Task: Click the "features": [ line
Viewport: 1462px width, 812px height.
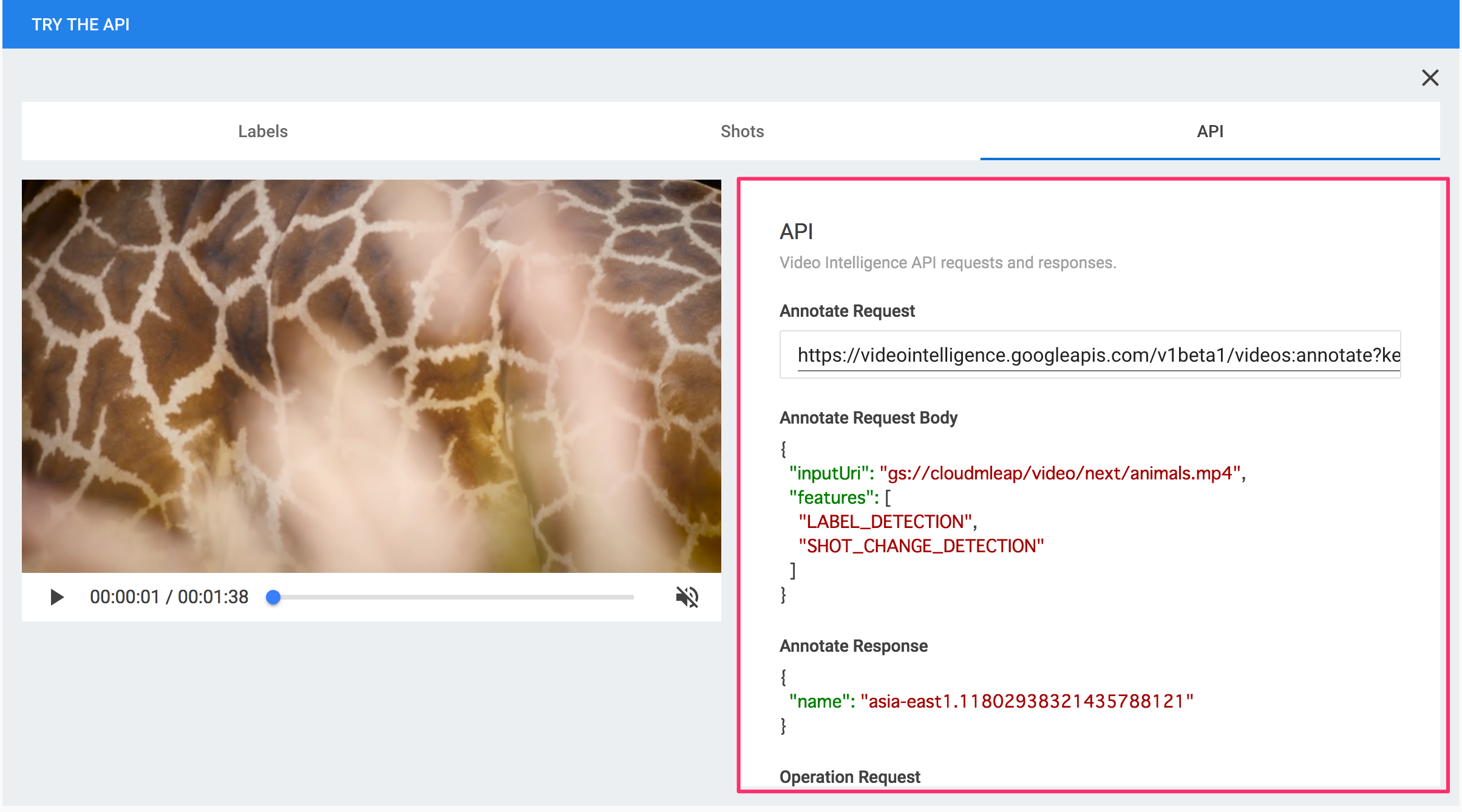Action: point(840,498)
